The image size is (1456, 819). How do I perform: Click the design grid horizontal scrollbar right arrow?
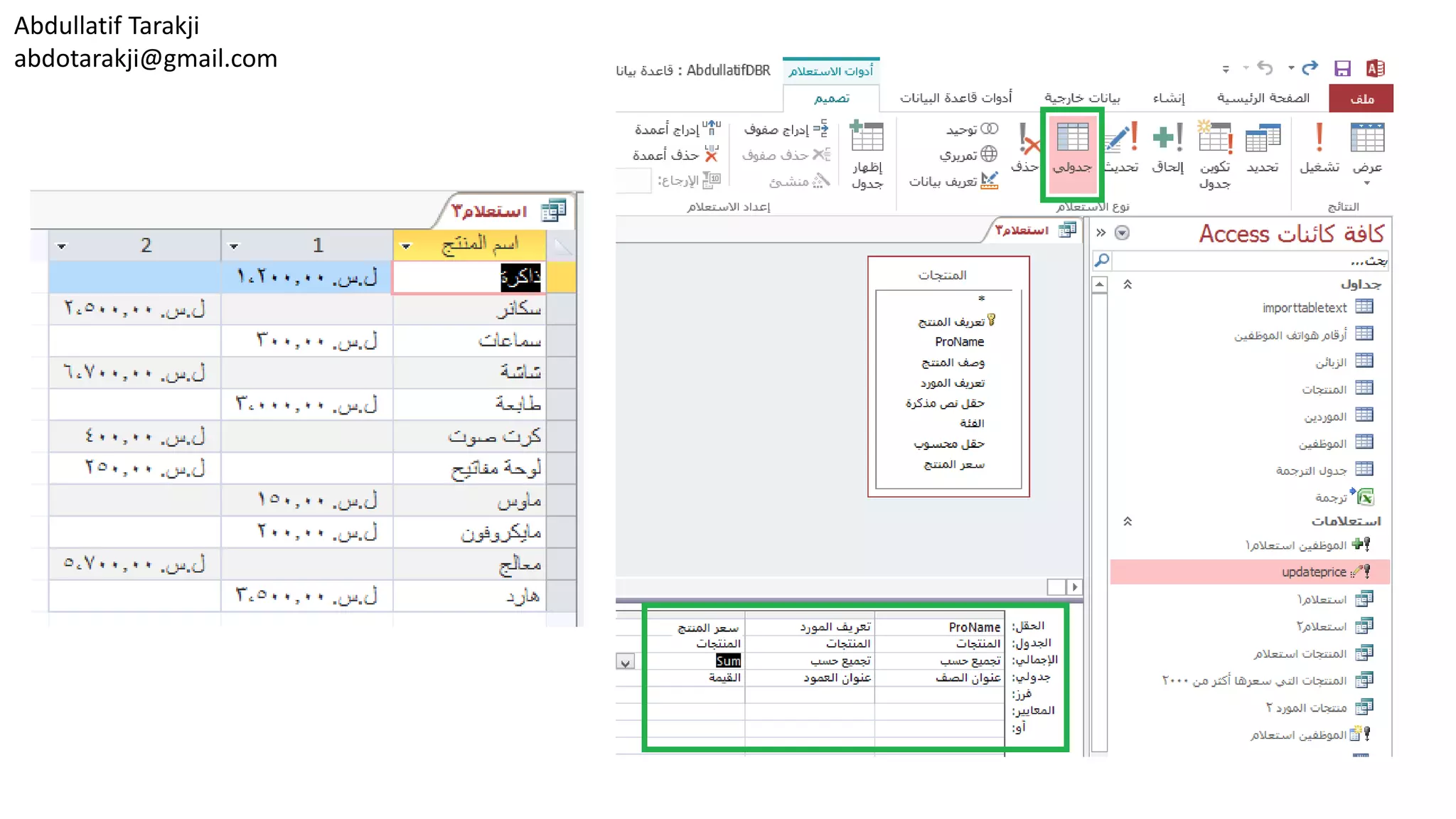[x=1075, y=587]
